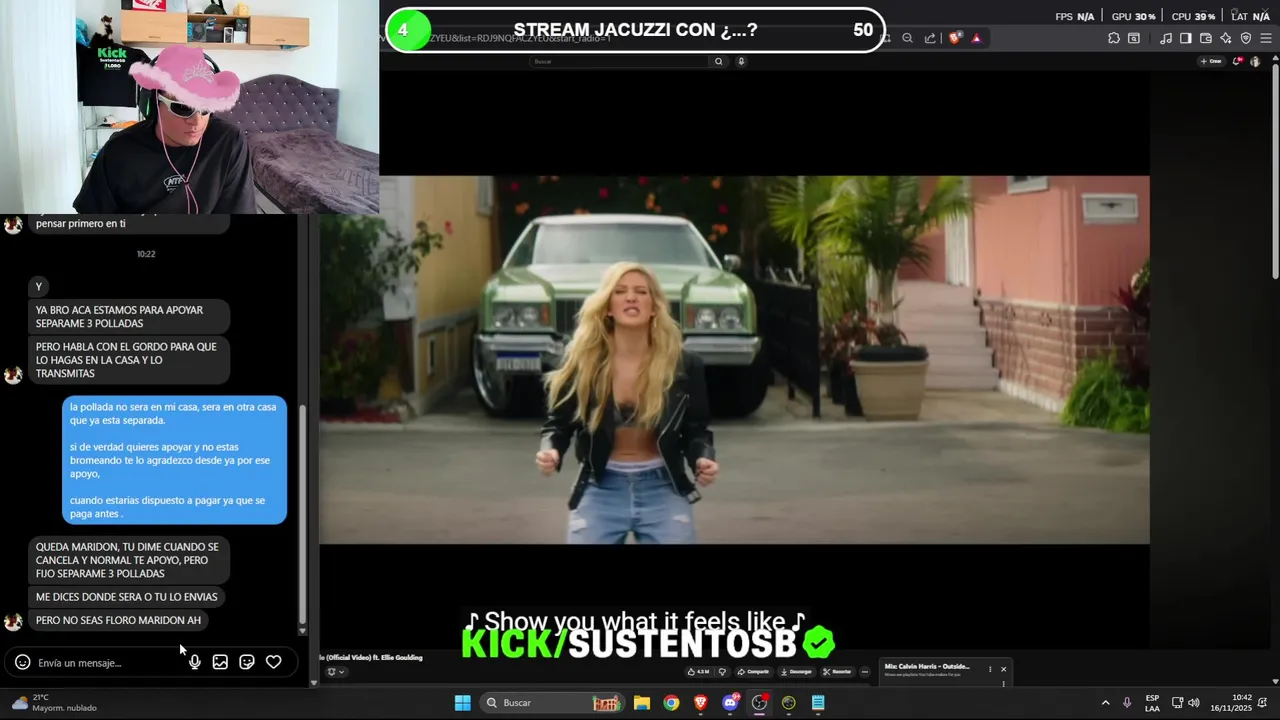
Task: Open more actions ellipsis below video
Action: (865, 672)
